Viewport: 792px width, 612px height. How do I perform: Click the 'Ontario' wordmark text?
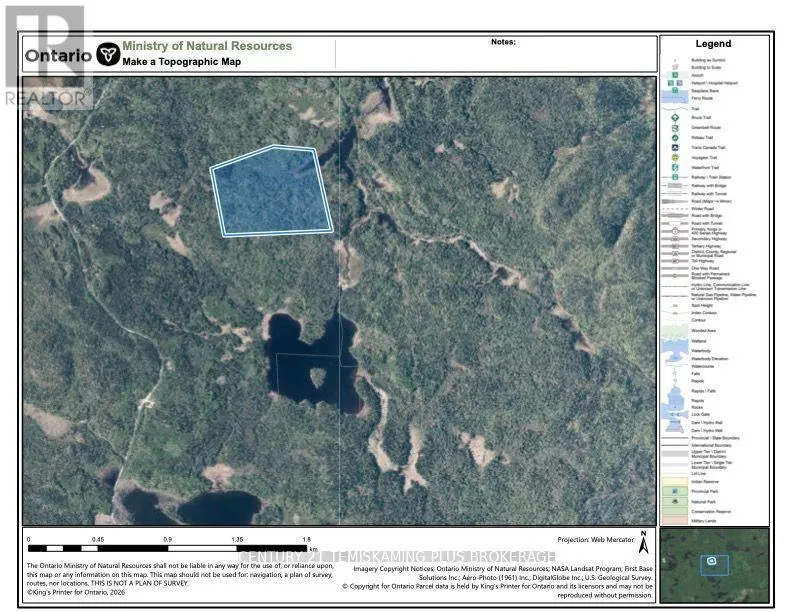58,55
